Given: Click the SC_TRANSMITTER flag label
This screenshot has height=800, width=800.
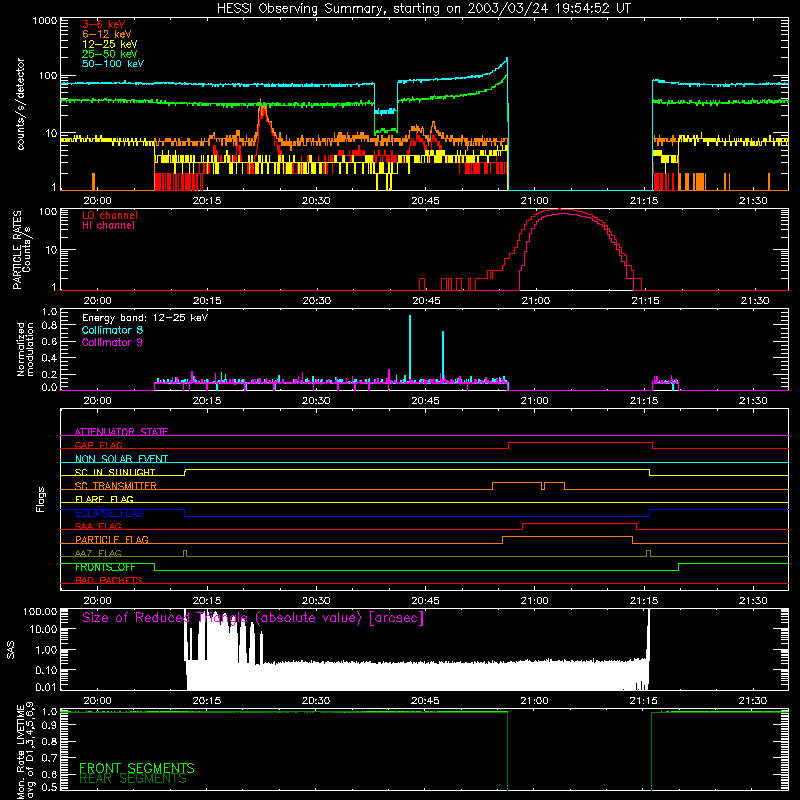Looking at the screenshot, I should pyautogui.click(x=115, y=485).
